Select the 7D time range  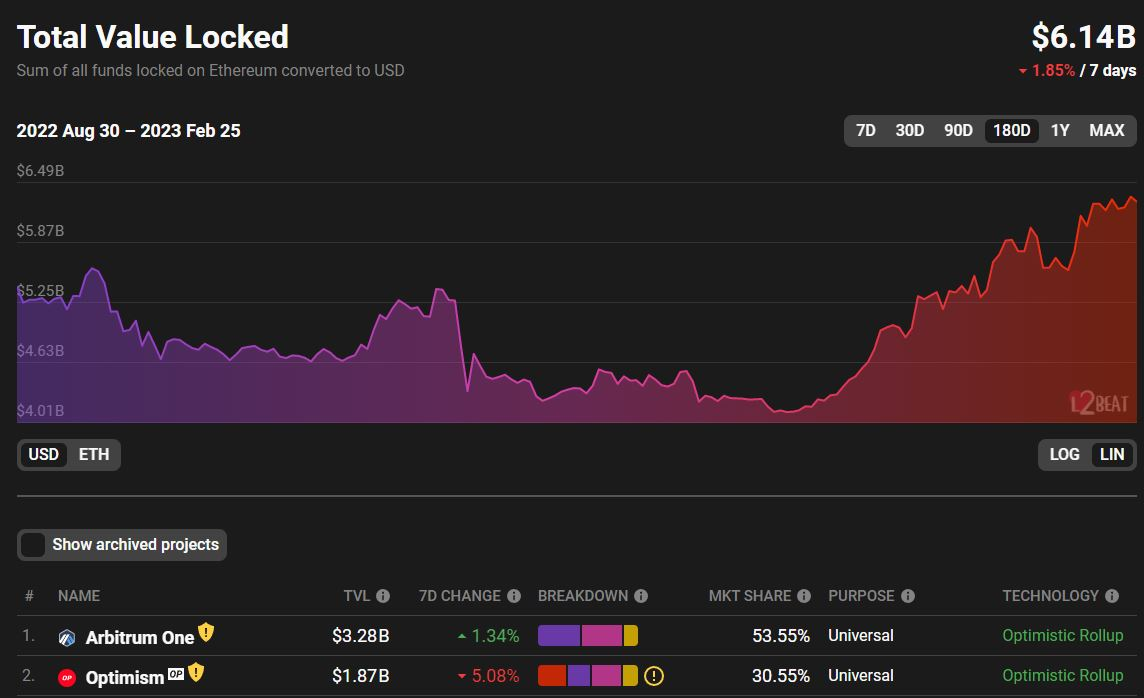[x=866, y=130]
